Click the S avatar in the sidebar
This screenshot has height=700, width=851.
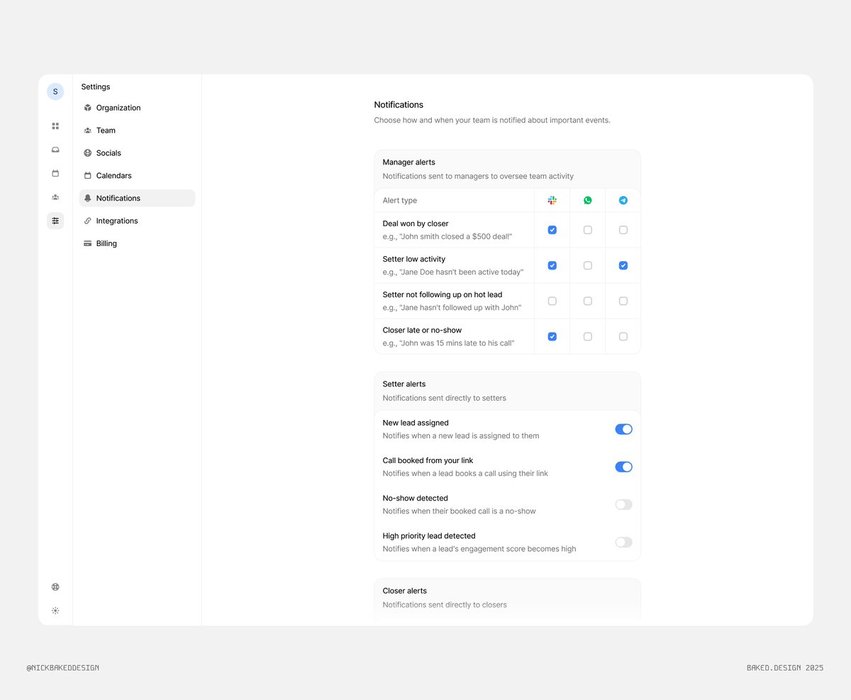pos(55,92)
